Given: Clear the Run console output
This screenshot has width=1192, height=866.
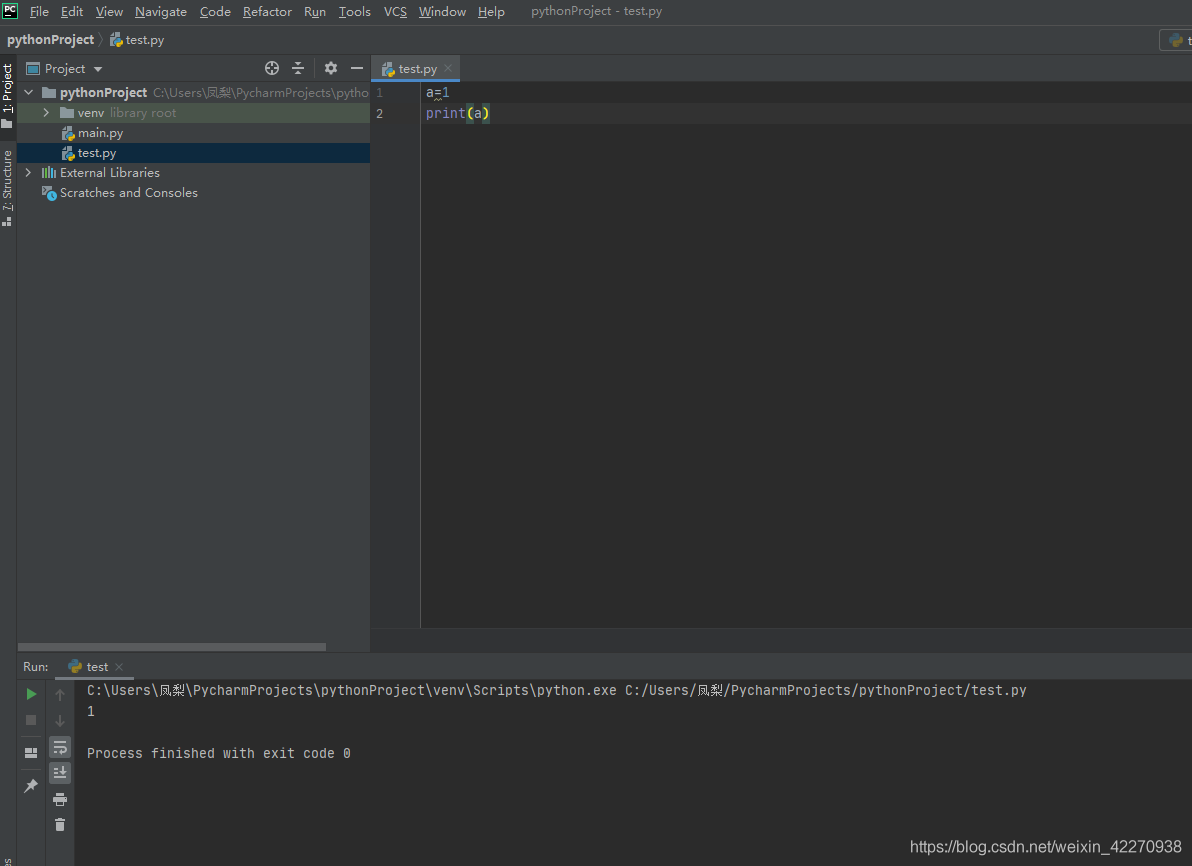Looking at the screenshot, I should pos(60,824).
